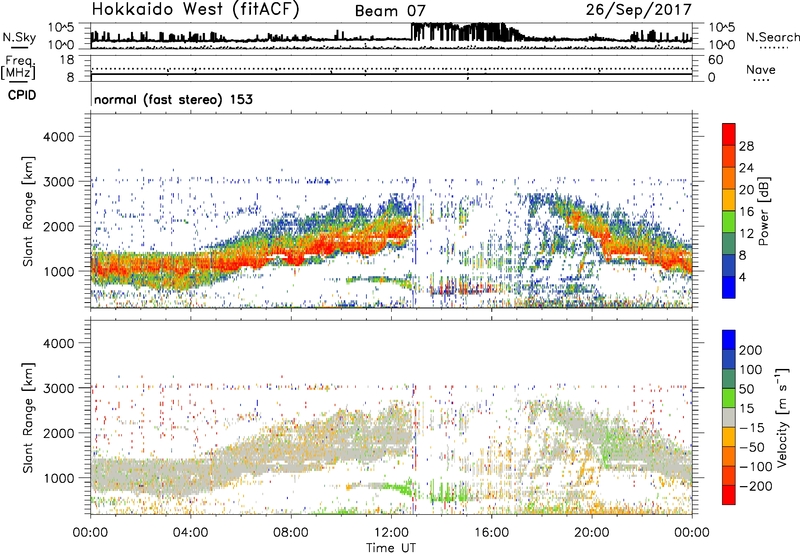Click the '-200' tick on the velocity colorbar
800x554 pixels.
[x=756, y=486]
